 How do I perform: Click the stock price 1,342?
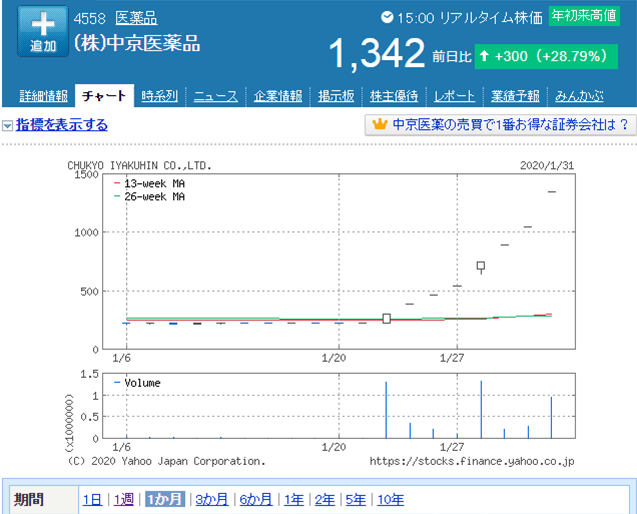(377, 53)
